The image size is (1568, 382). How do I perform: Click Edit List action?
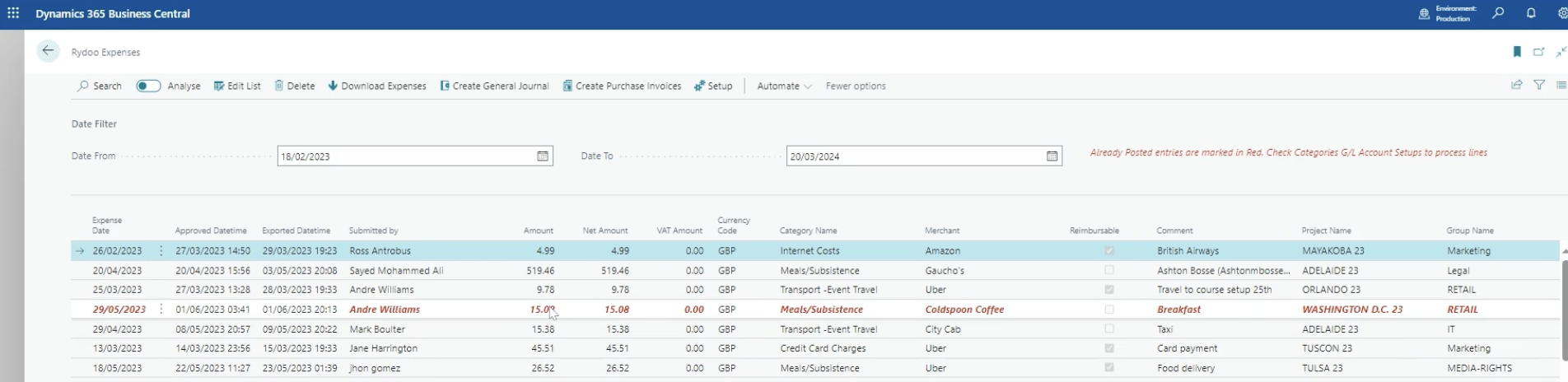coord(237,86)
